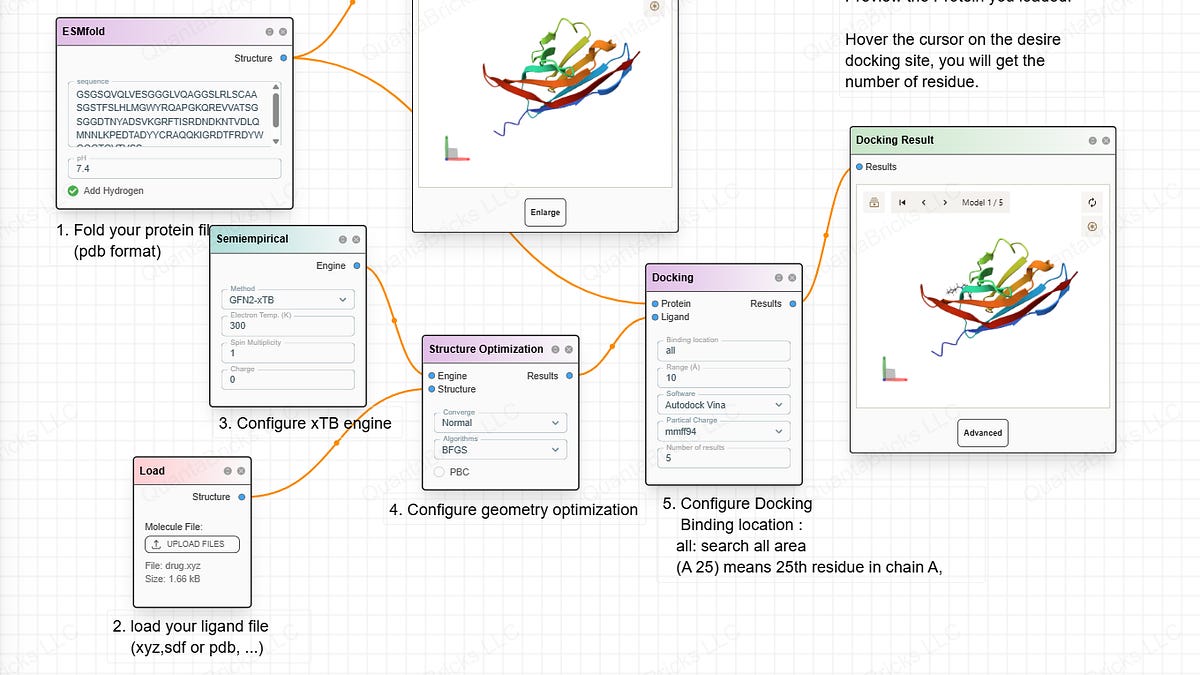1200x675 pixels.
Task: Click the Structure Optimization node title bar
Action: [x=500, y=350]
